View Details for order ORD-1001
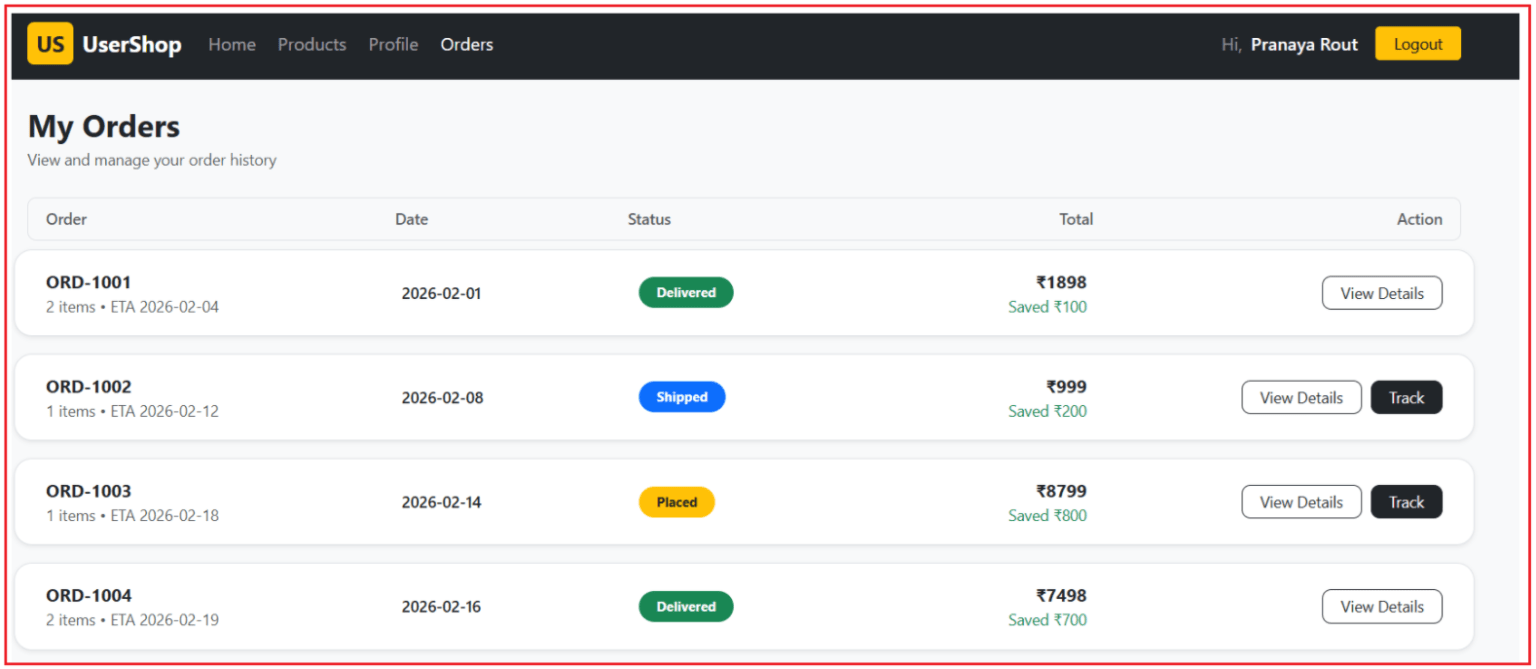 tap(1382, 293)
